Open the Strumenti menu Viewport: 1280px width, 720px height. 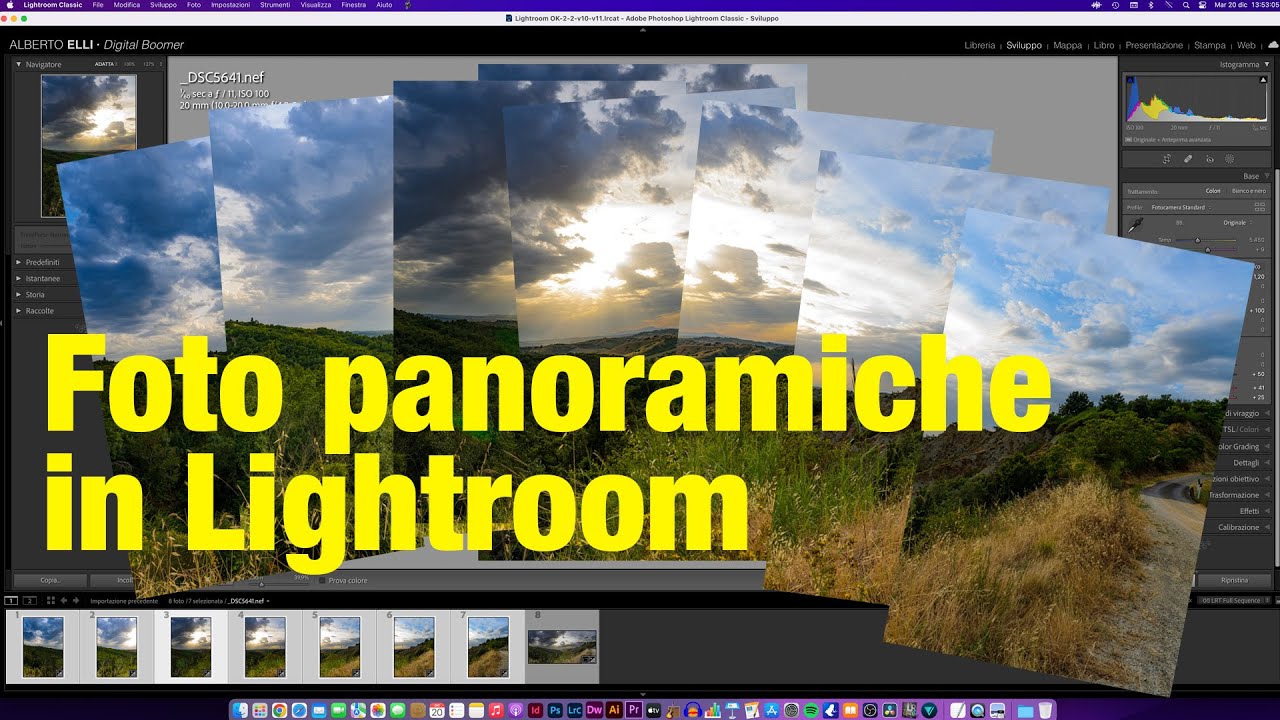point(275,5)
